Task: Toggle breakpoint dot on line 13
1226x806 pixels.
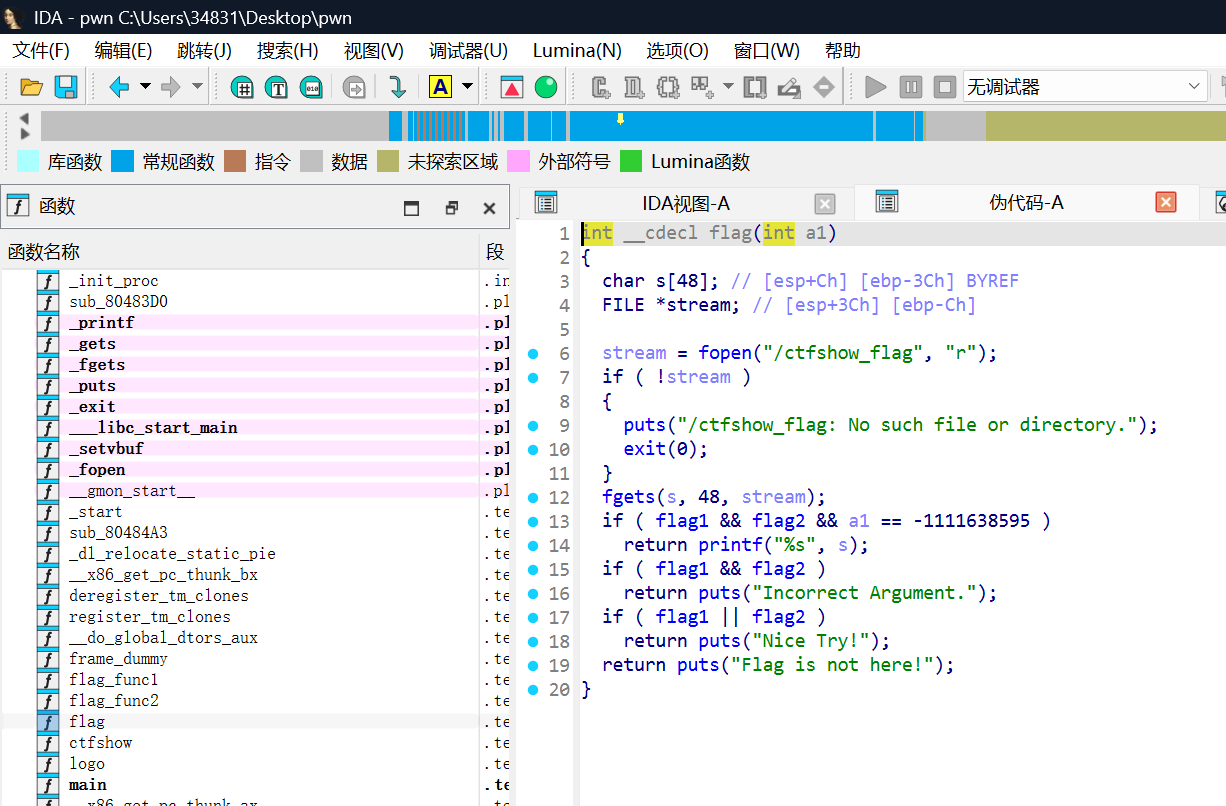Action: tap(533, 521)
